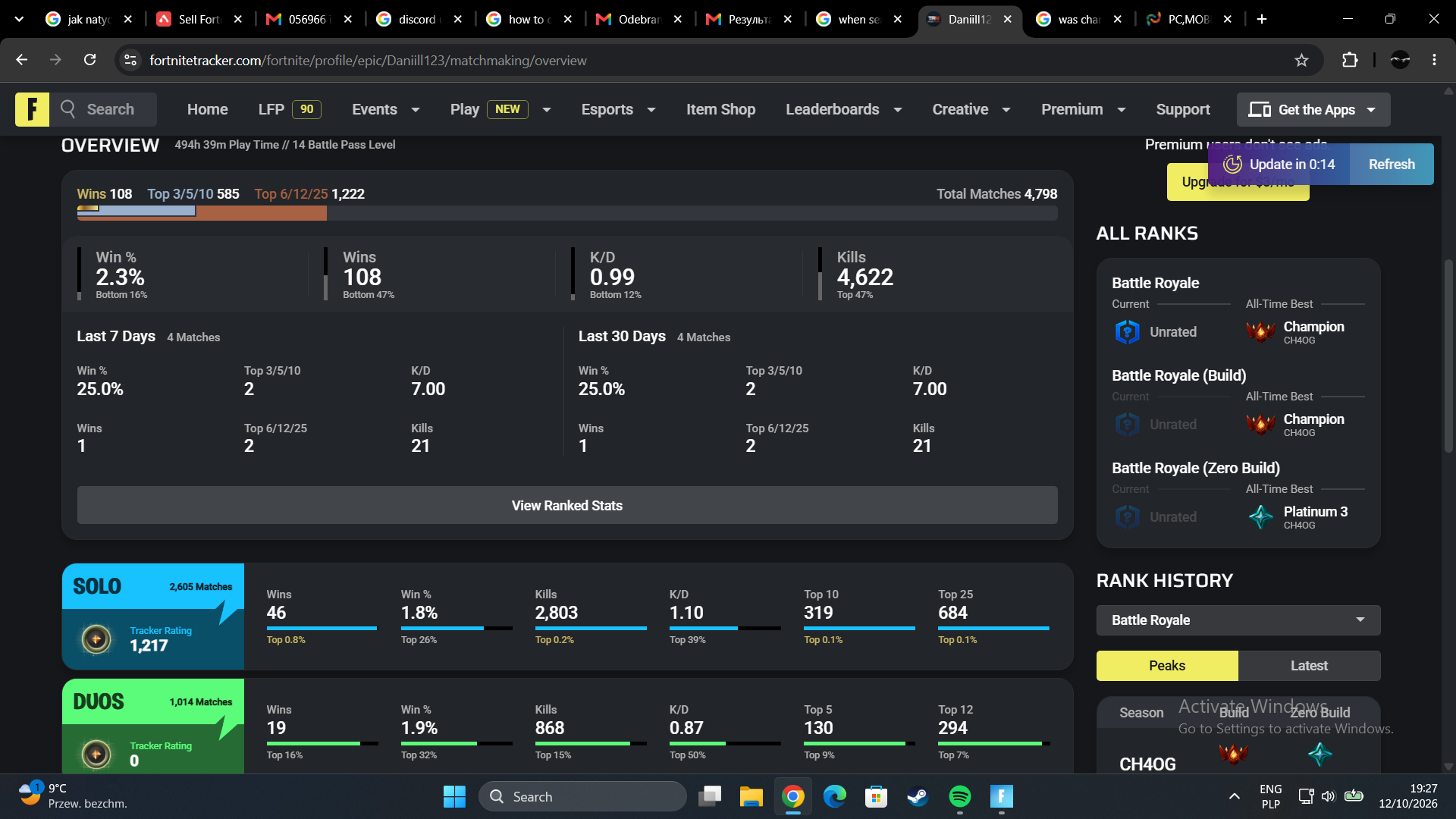View site information icon in address bar

point(130,60)
